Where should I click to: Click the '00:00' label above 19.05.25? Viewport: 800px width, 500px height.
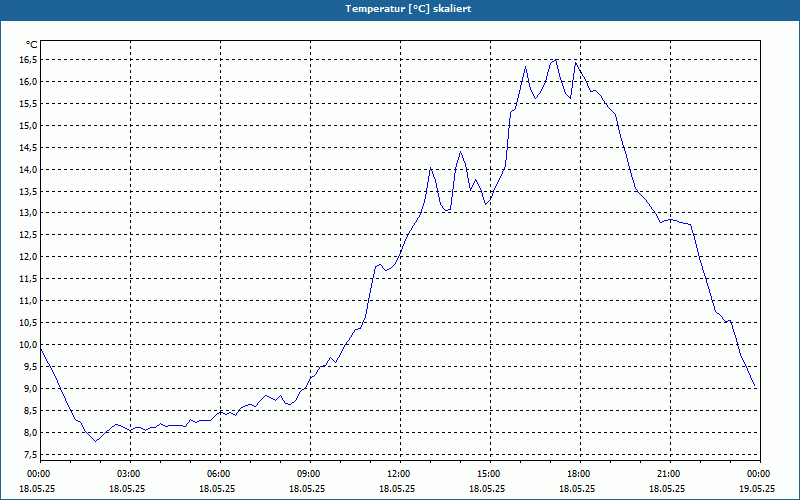tap(760, 474)
